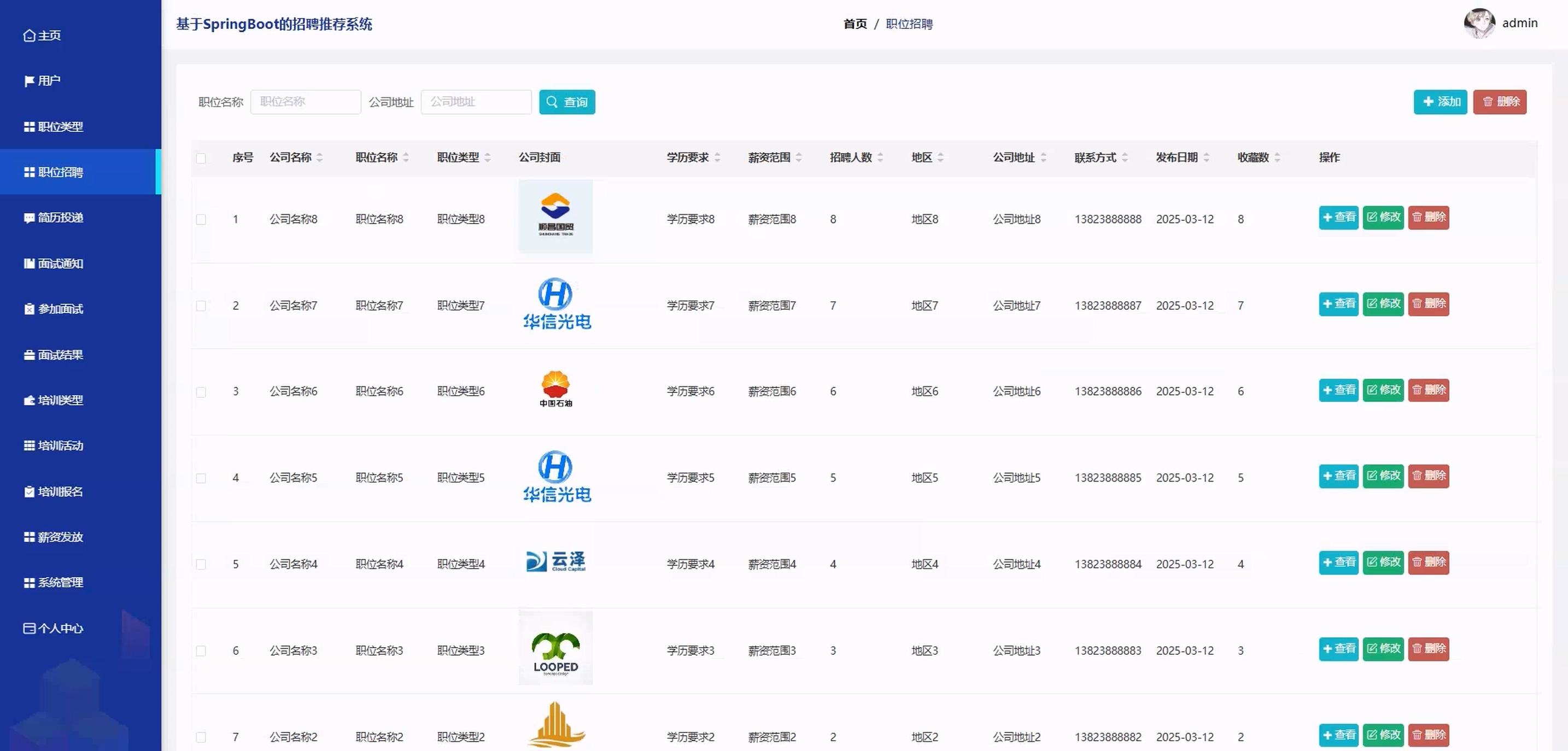Click the red trash 删除 button at top right
Viewport: 1568px width, 751px height.
coord(1499,102)
